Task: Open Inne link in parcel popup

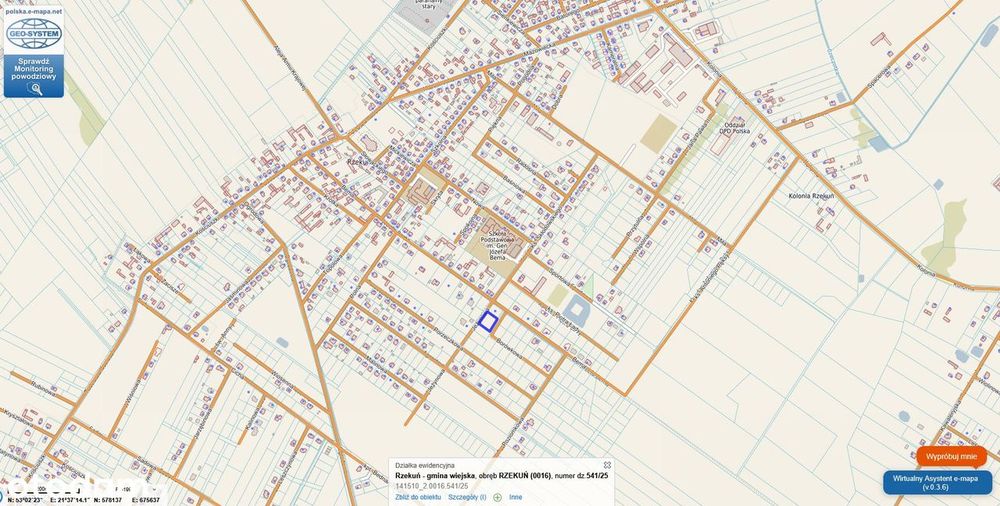Action: click(x=515, y=496)
